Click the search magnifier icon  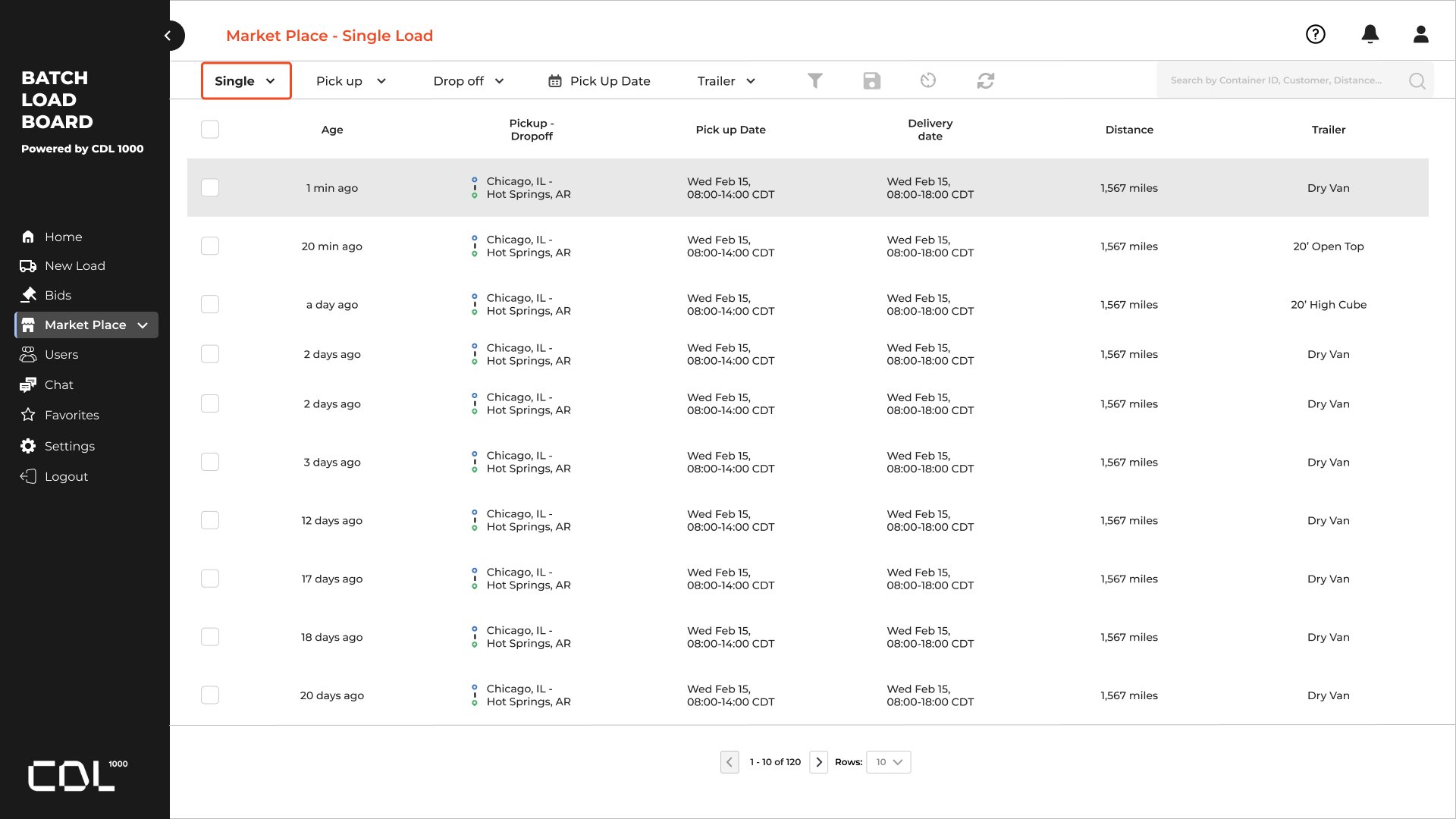[1417, 80]
